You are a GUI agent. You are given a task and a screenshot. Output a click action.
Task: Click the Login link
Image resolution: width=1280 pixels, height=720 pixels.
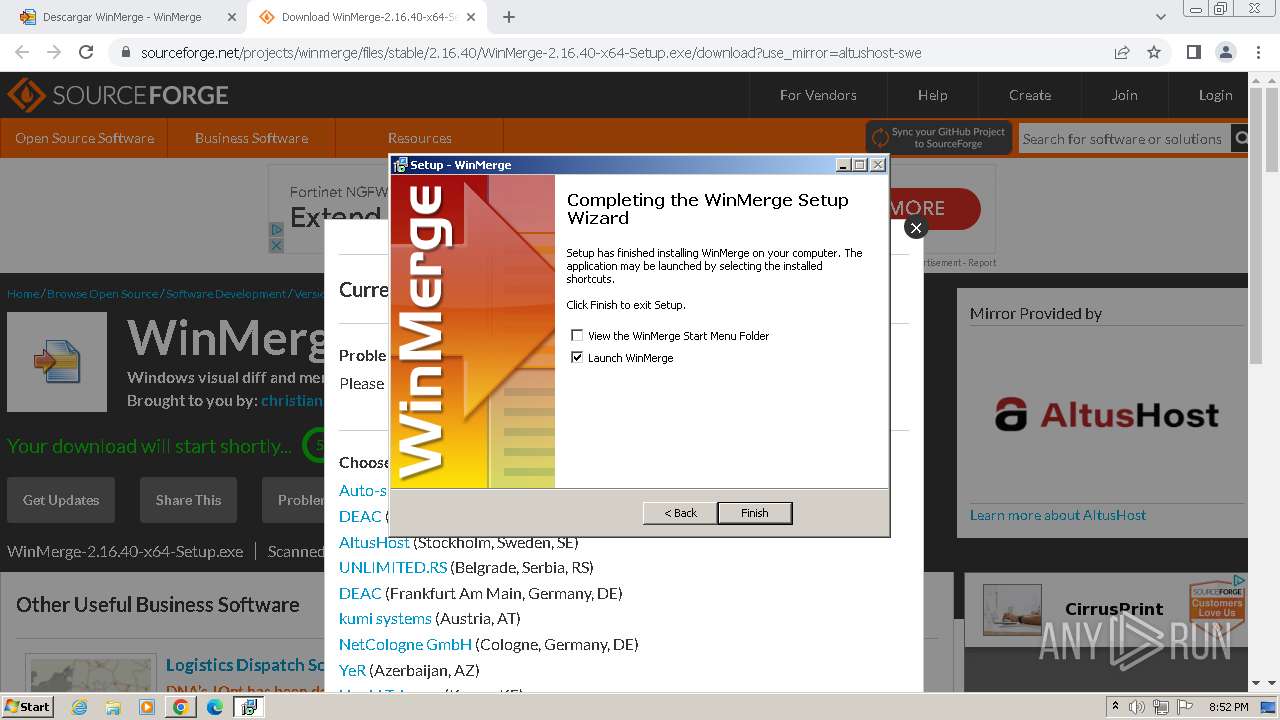(1215, 95)
